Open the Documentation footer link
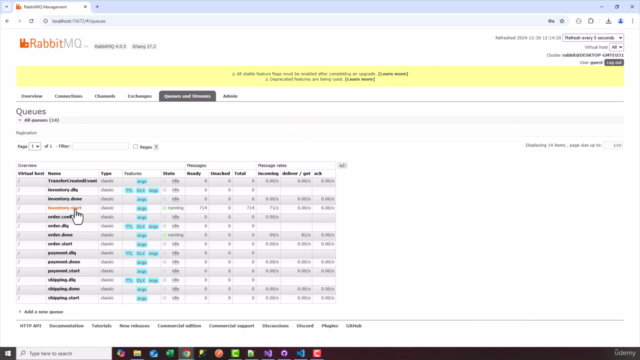This screenshot has width=640, height=360. coord(66,326)
